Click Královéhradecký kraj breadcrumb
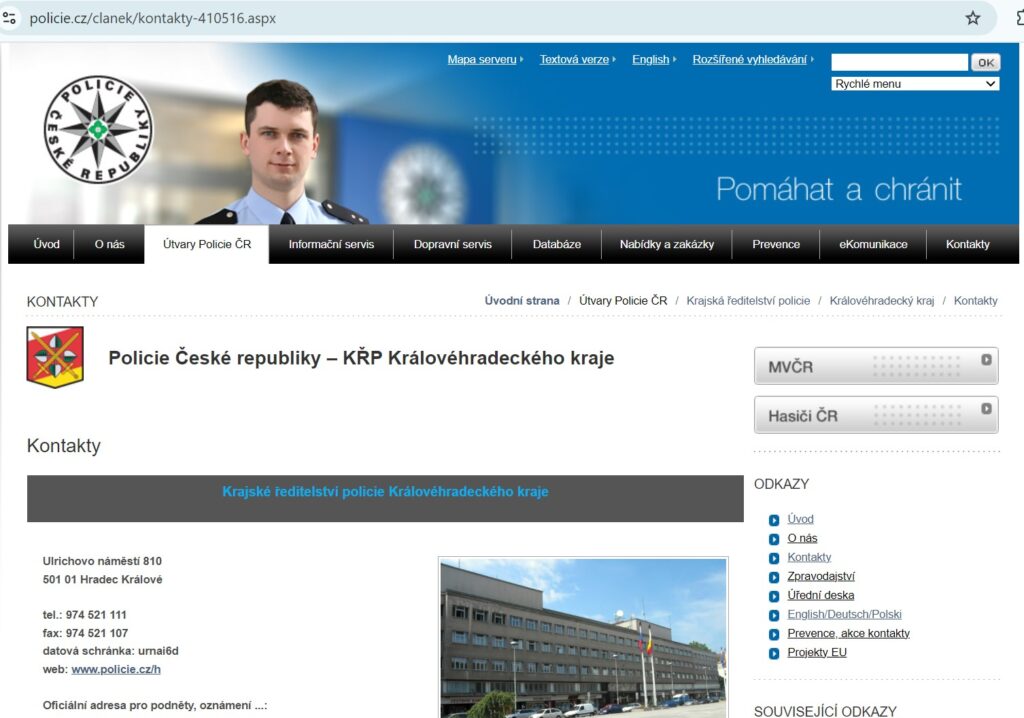The height and width of the screenshot is (718, 1024). pos(882,301)
